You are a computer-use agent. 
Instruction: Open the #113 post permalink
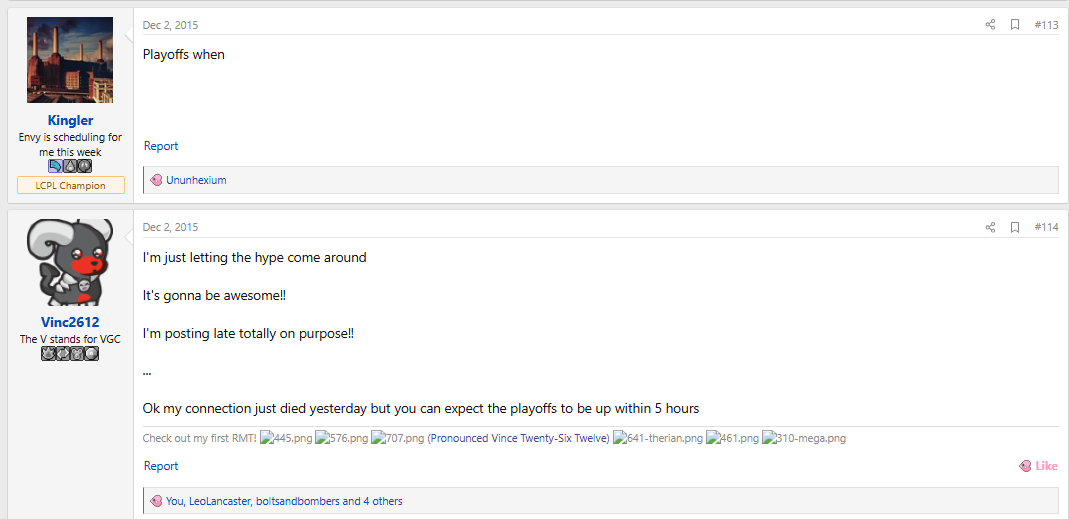pyautogui.click(x=1046, y=25)
